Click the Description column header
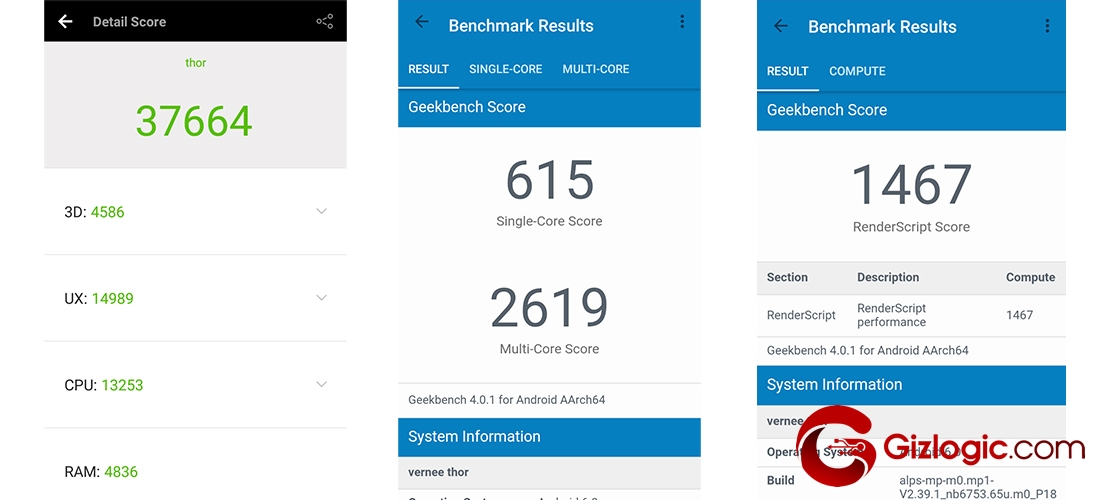 887,277
